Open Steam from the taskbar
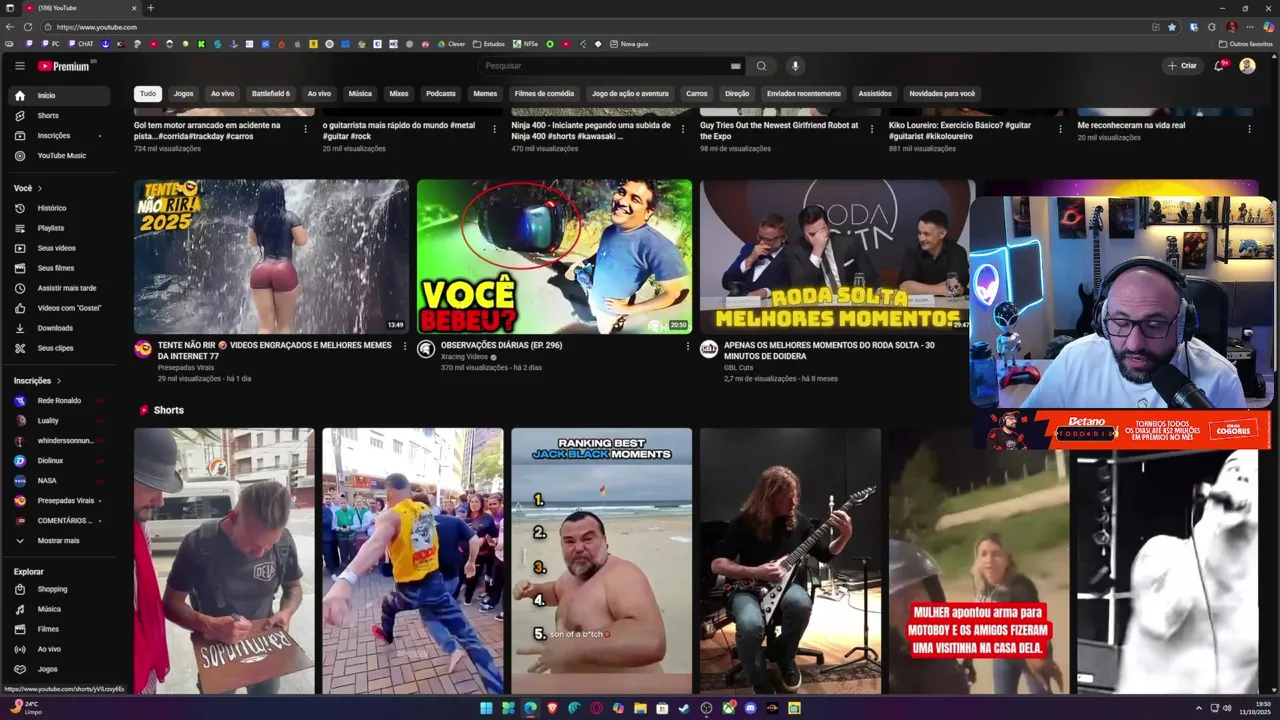This screenshot has width=1280, height=720. tap(684, 708)
